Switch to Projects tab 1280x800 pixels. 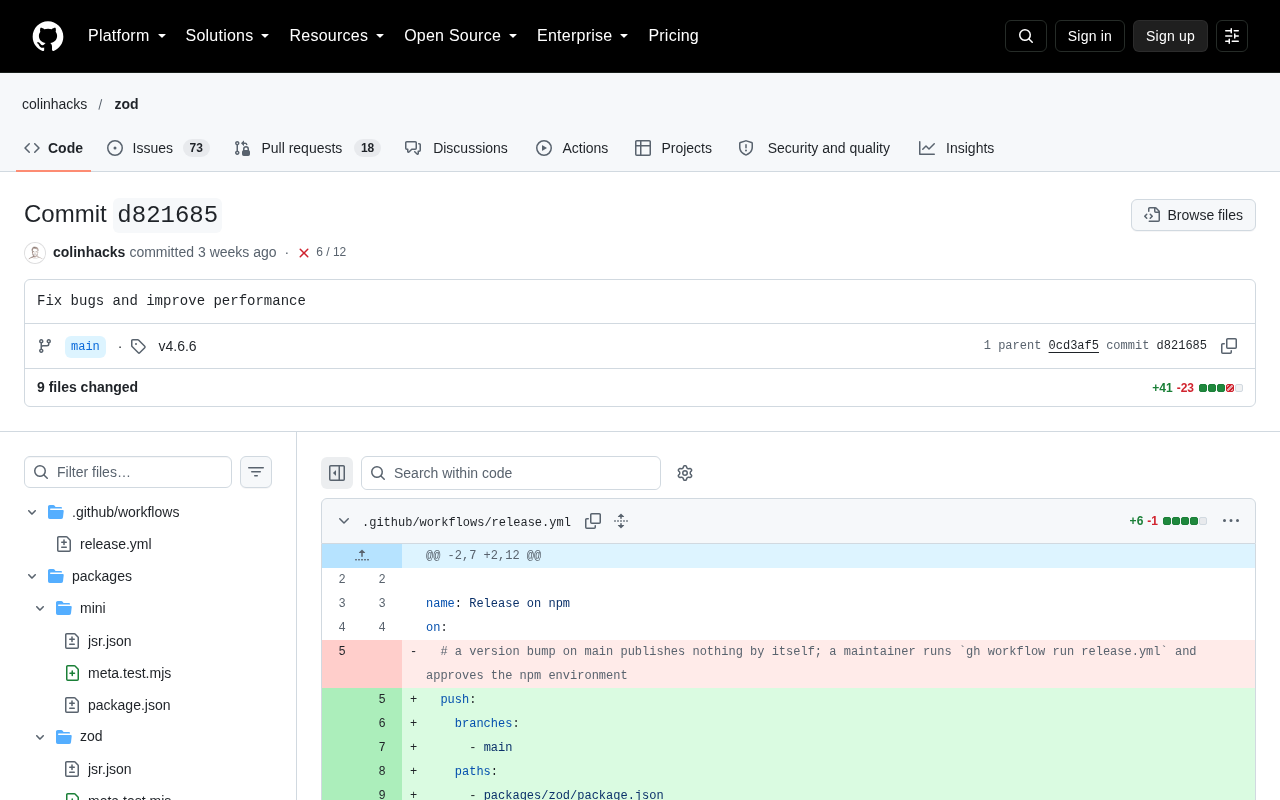pos(673,148)
